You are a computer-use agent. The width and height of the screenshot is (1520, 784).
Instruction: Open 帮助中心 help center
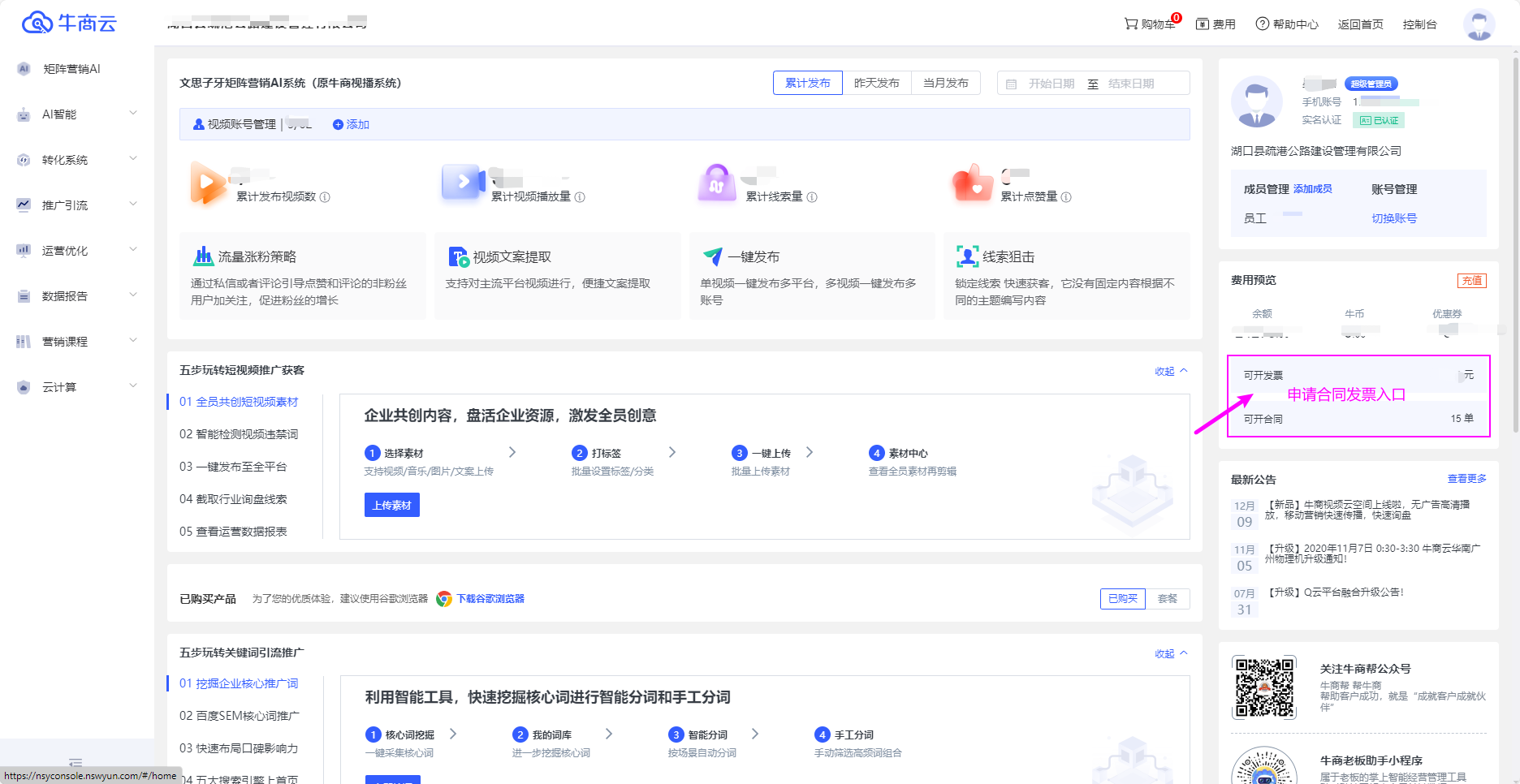(1287, 24)
